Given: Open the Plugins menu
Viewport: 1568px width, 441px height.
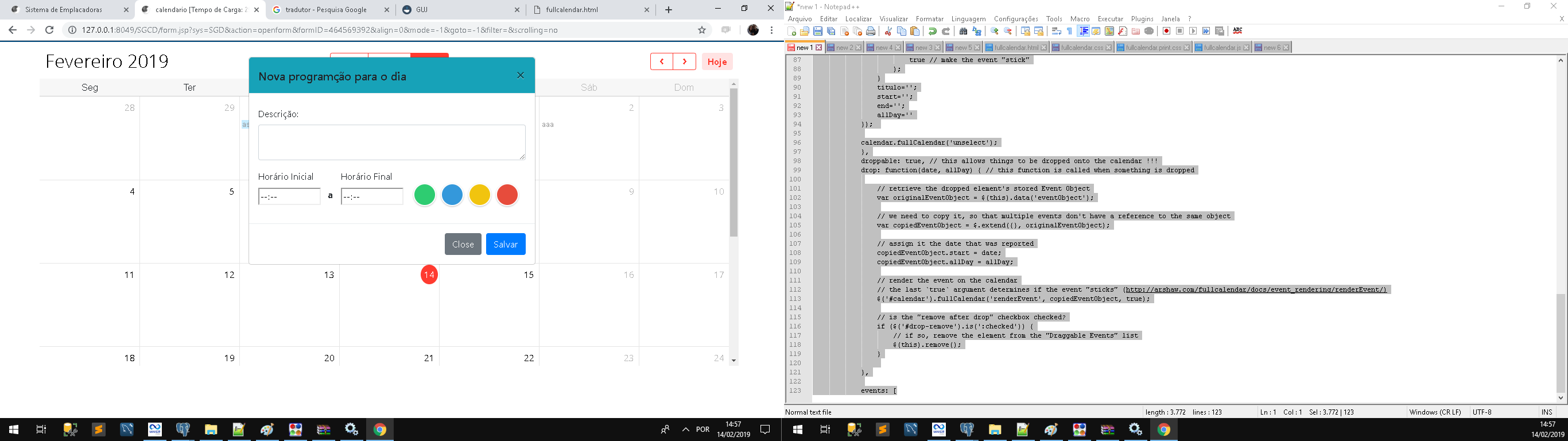Looking at the screenshot, I should click(1142, 19).
